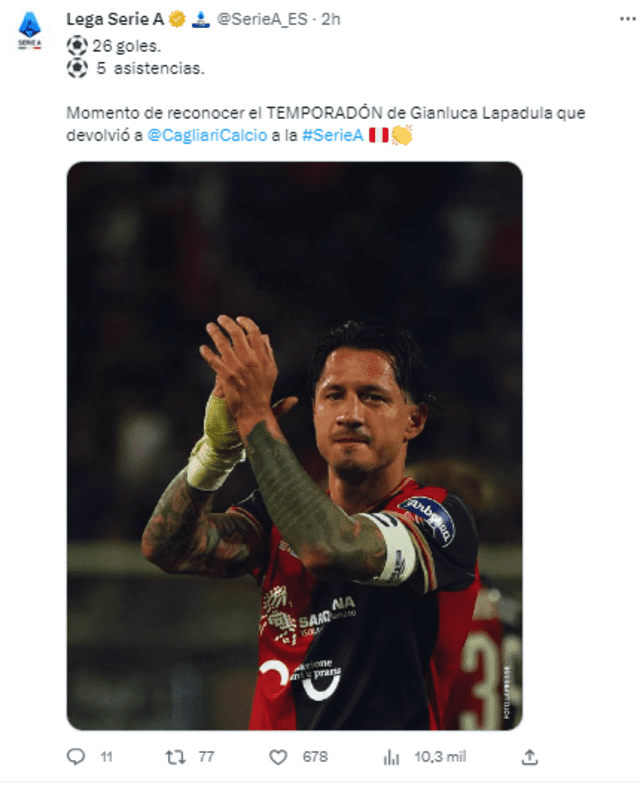
Task: Click the 678 likes count
Action: tap(315, 756)
